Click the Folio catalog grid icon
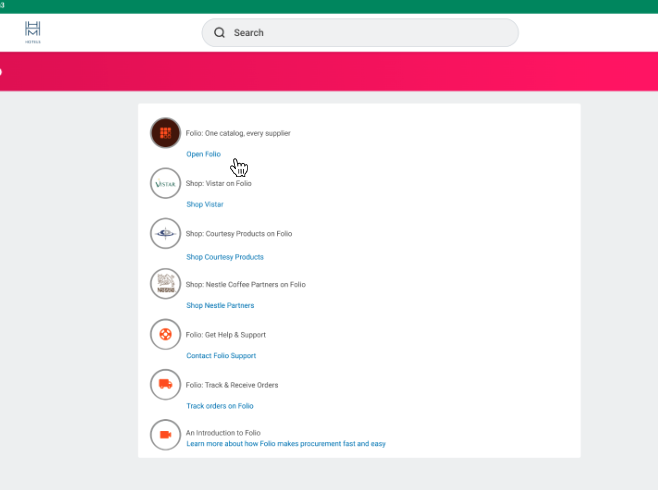Viewport: 658px width, 490px height. coord(165,133)
